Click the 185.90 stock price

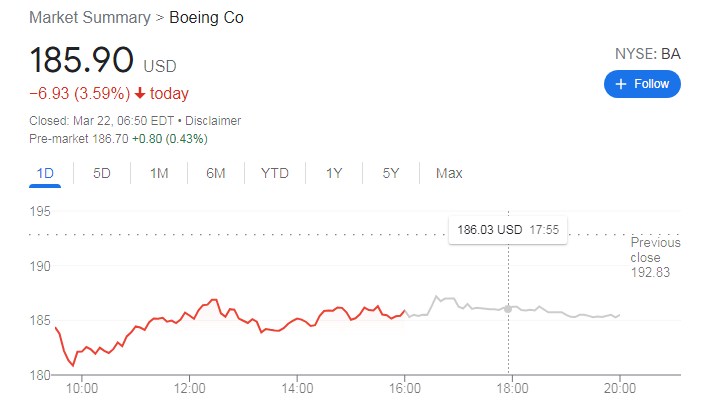(x=82, y=60)
